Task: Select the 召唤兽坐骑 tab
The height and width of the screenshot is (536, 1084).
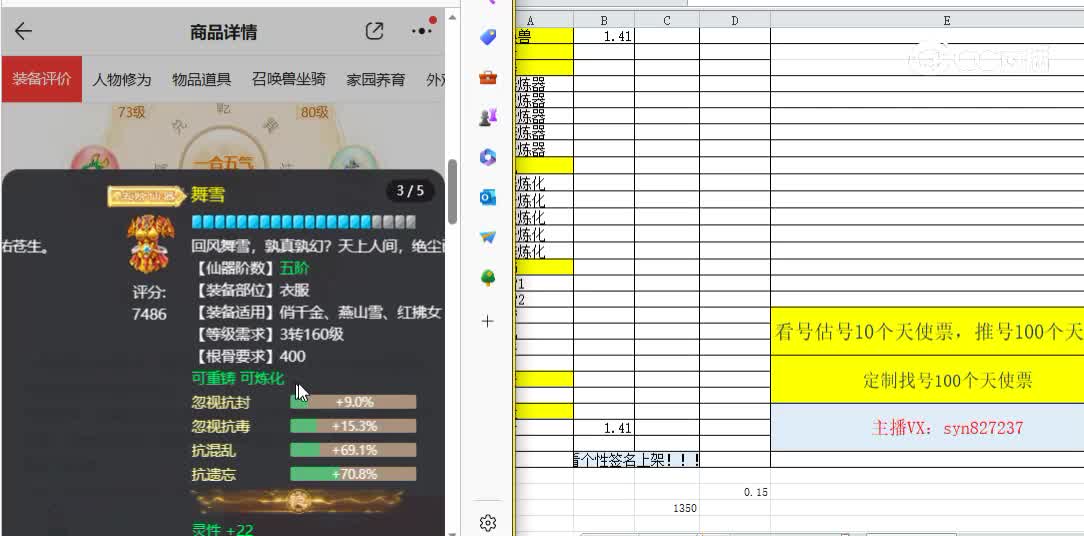Action: 288,80
